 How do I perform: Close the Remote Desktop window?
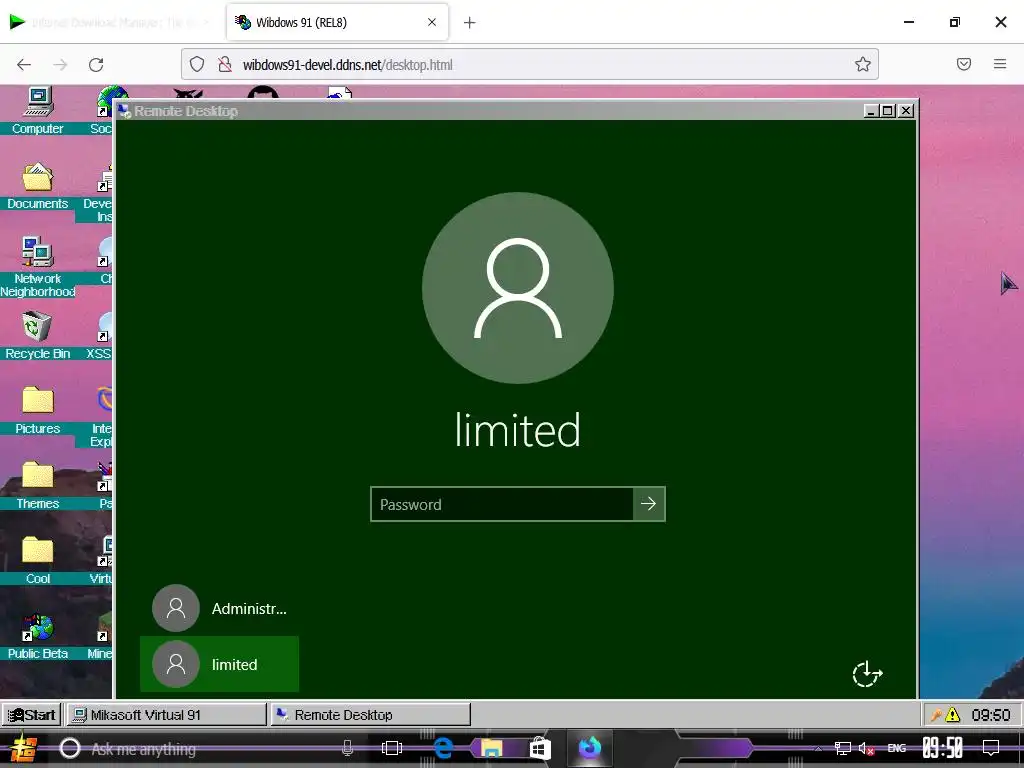tap(906, 111)
